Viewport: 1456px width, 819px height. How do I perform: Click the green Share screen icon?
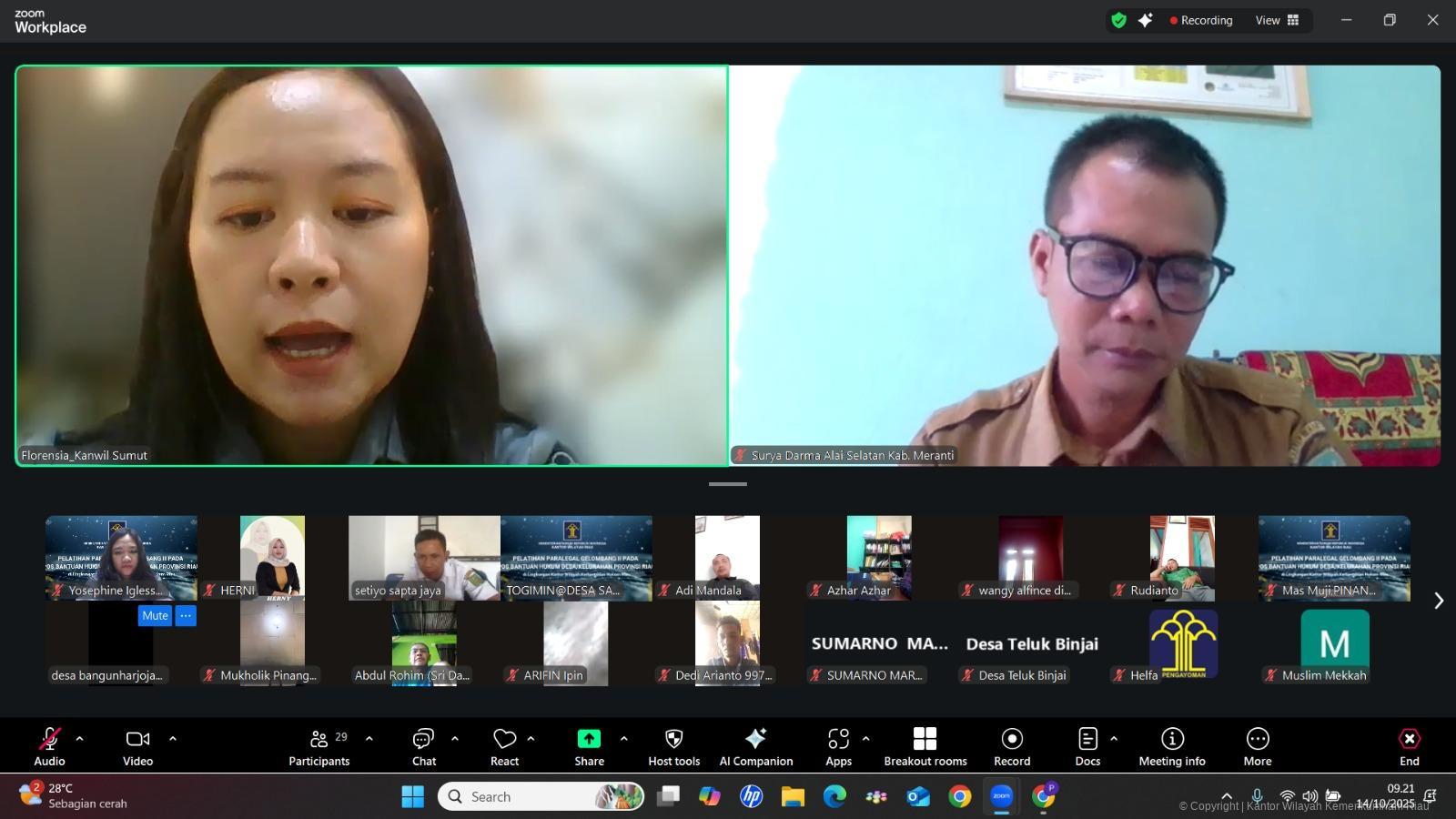coord(589,739)
